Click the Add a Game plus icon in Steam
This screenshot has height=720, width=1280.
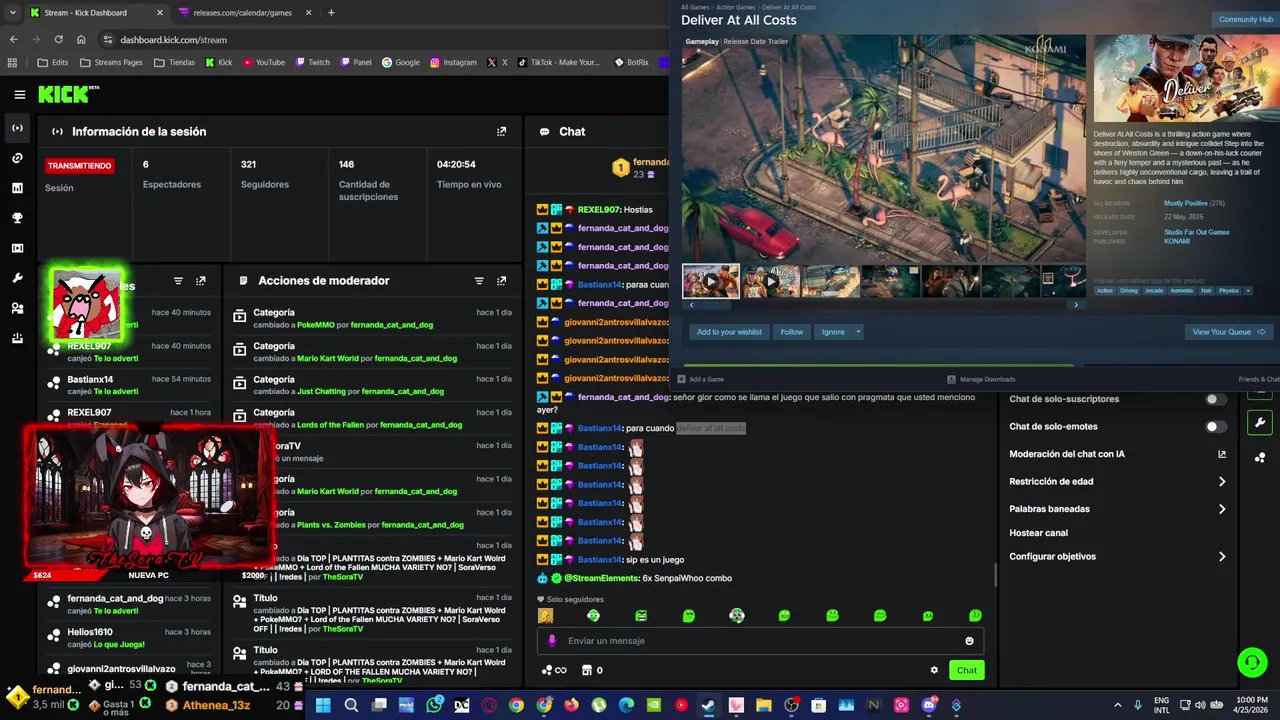tap(682, 379)
